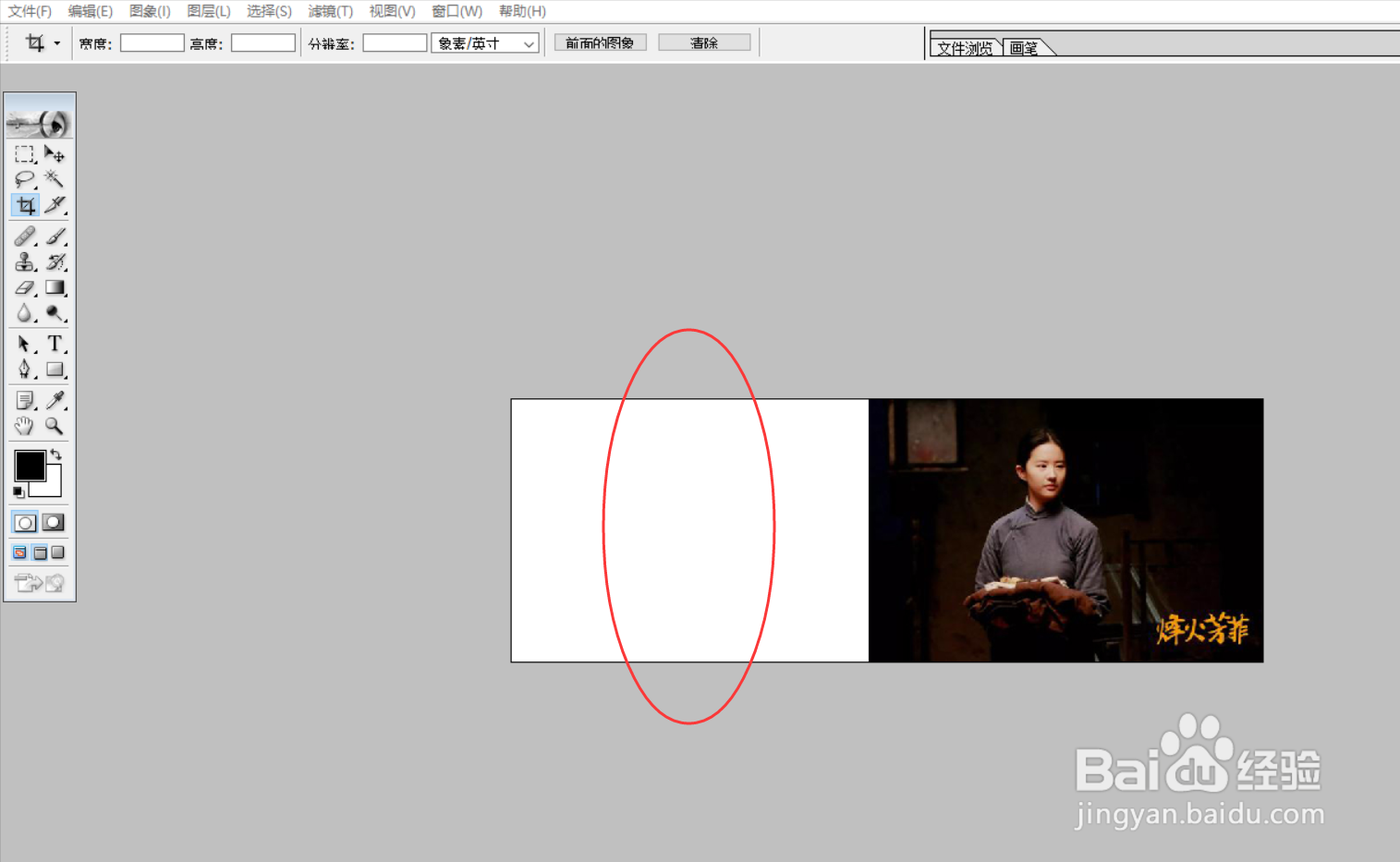
Task: Open the background color picker
Action: click(x=52, y=486)
